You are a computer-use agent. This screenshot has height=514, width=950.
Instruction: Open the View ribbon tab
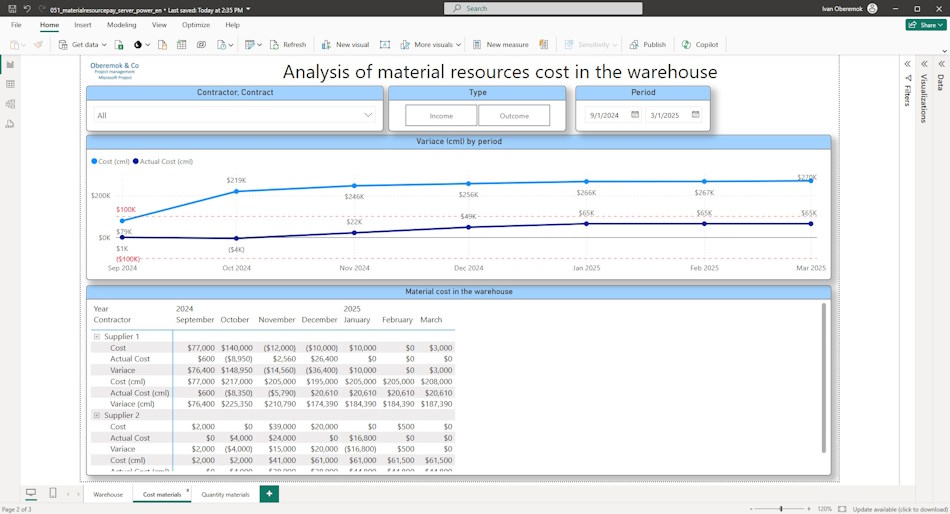pyautogui.click(x=159, y=25)
